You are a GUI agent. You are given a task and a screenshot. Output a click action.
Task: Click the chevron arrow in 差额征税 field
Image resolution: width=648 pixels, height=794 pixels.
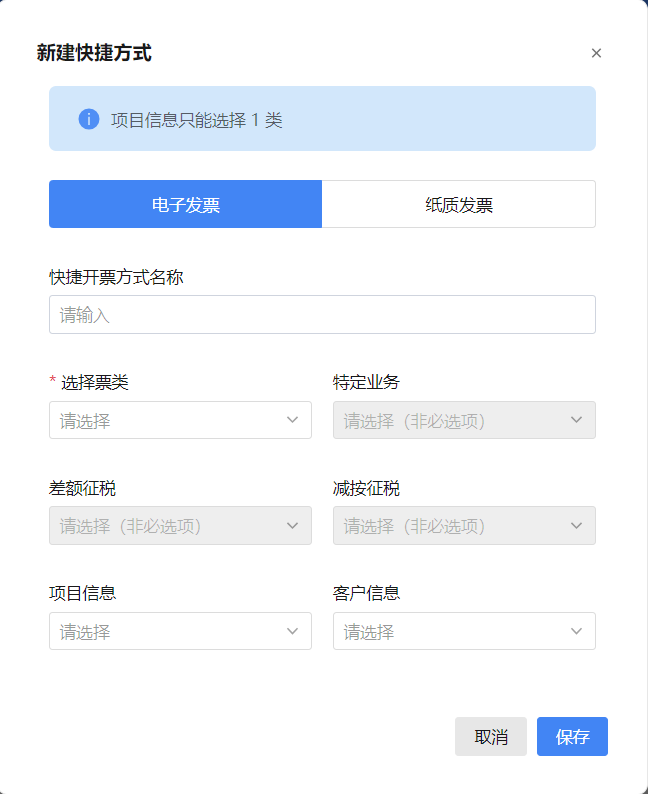pyautogui.click(x=293, y=526)
